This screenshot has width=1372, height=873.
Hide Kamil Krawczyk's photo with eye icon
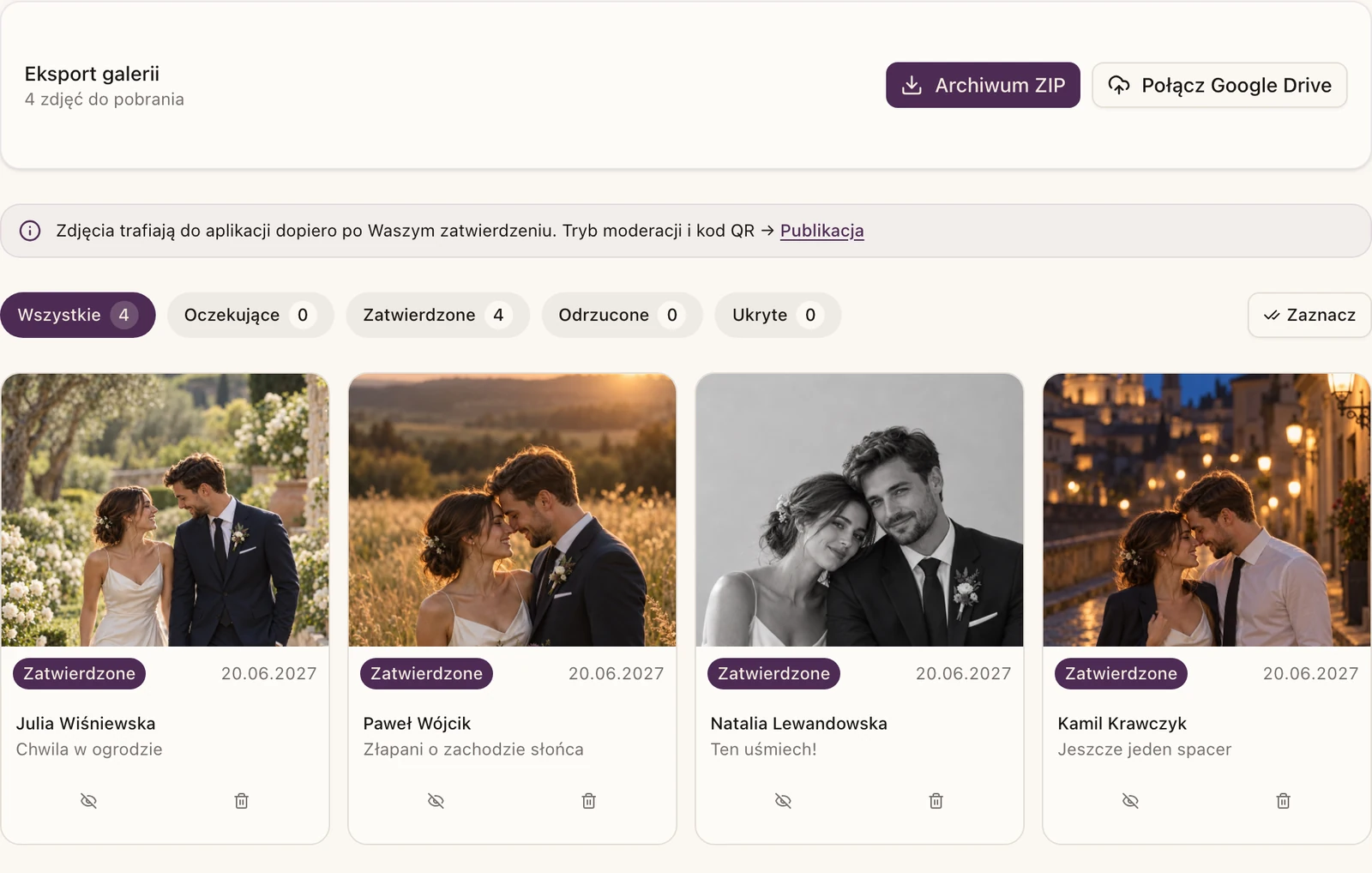point(1130,801)
